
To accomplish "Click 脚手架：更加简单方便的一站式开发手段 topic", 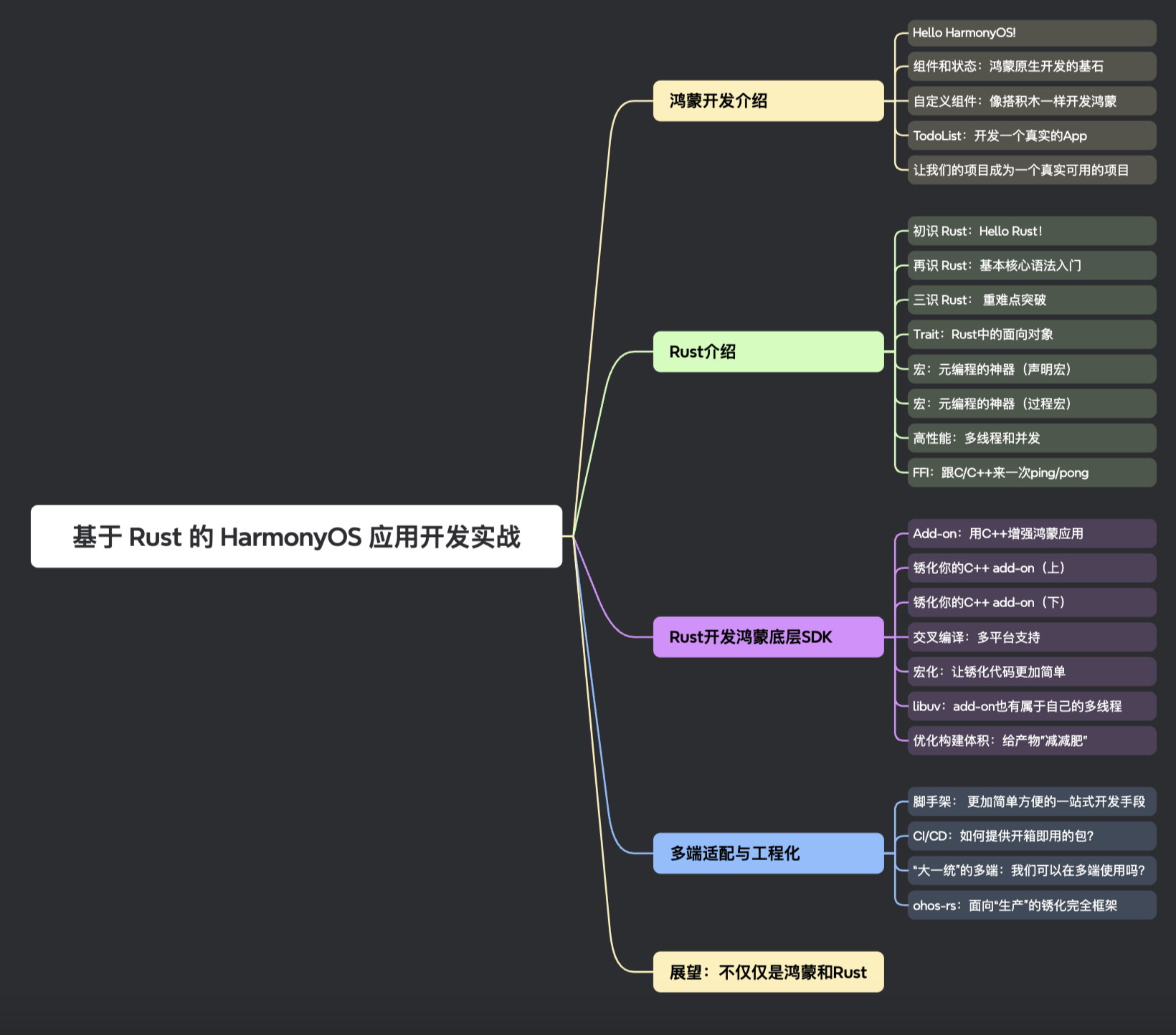I will (1032, 801).
